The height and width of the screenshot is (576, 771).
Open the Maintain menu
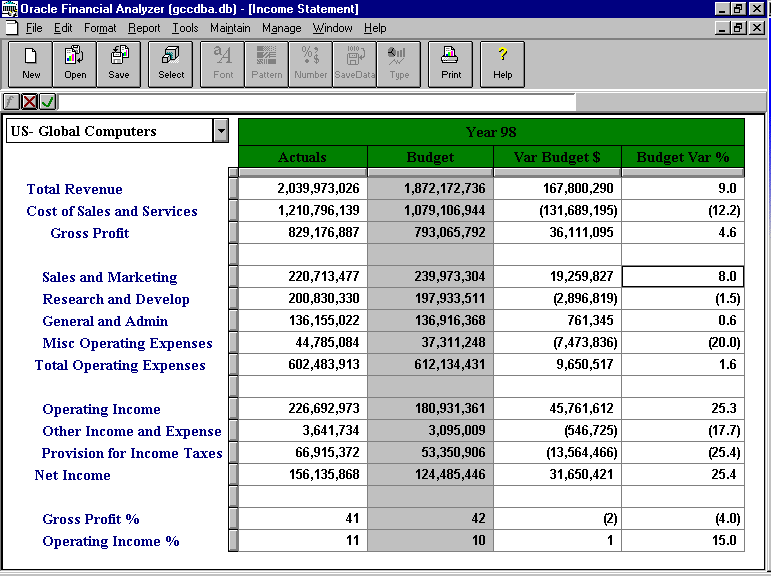(x=230, y=28)
